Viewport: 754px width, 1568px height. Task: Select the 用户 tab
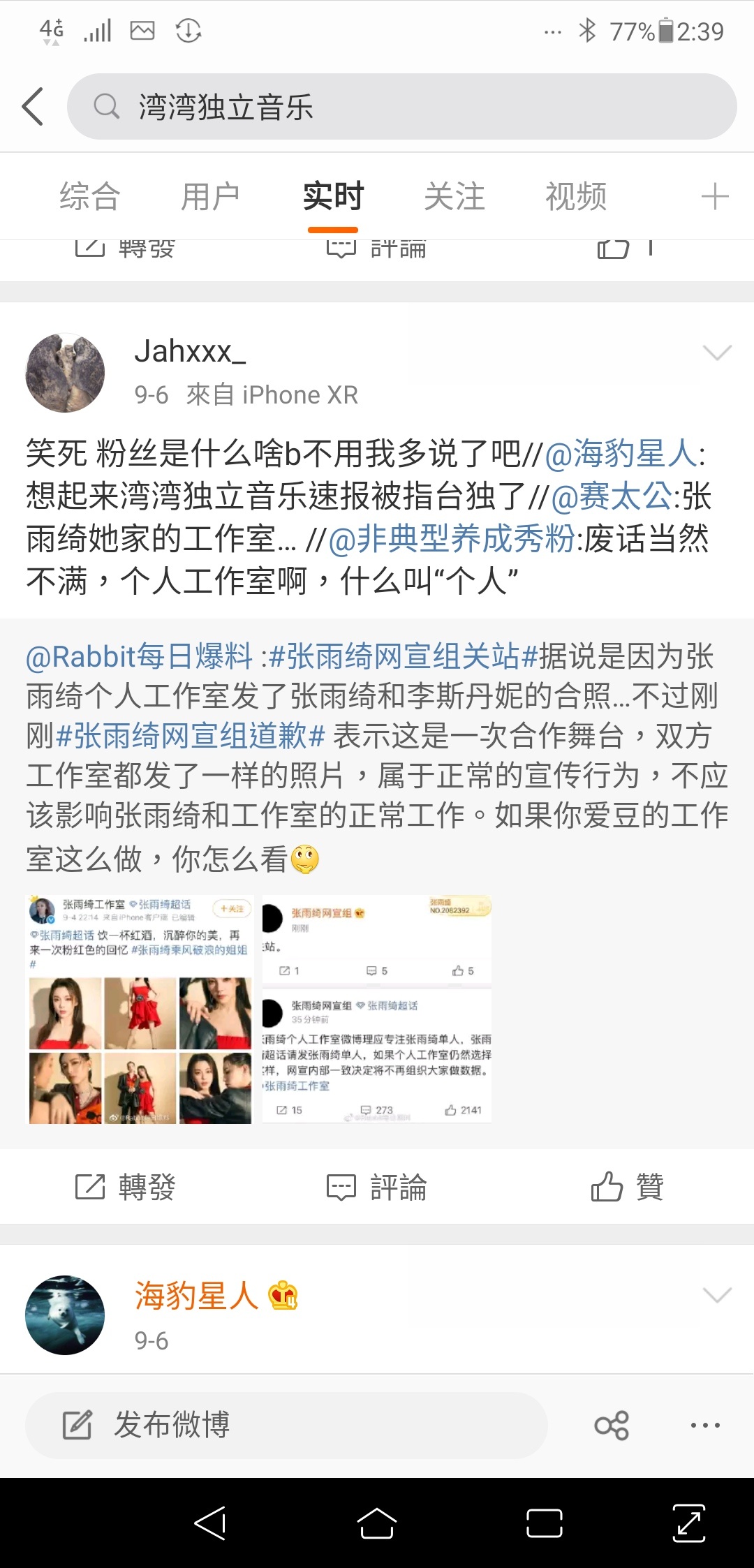pyautogui.click(x=210, y=196)
